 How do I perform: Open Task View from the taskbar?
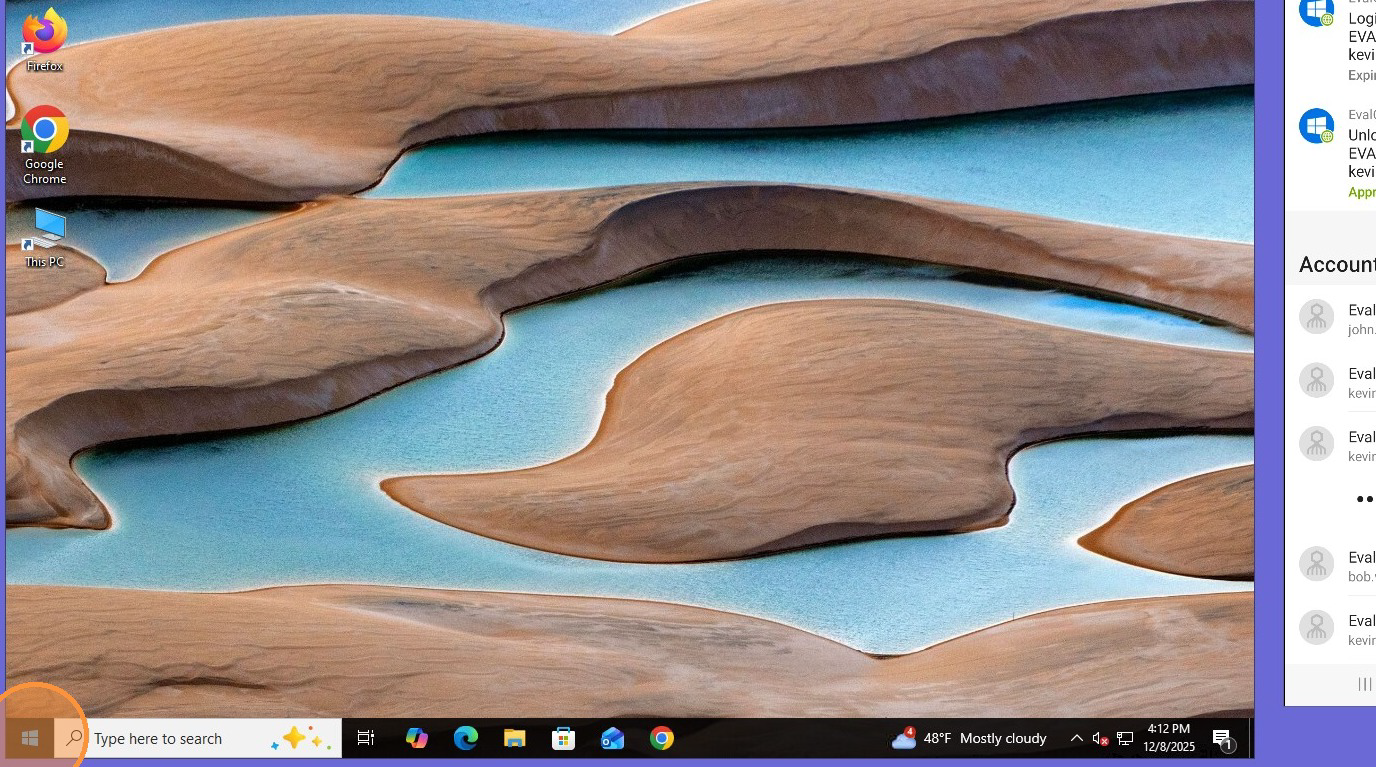[x=366, y=738]
